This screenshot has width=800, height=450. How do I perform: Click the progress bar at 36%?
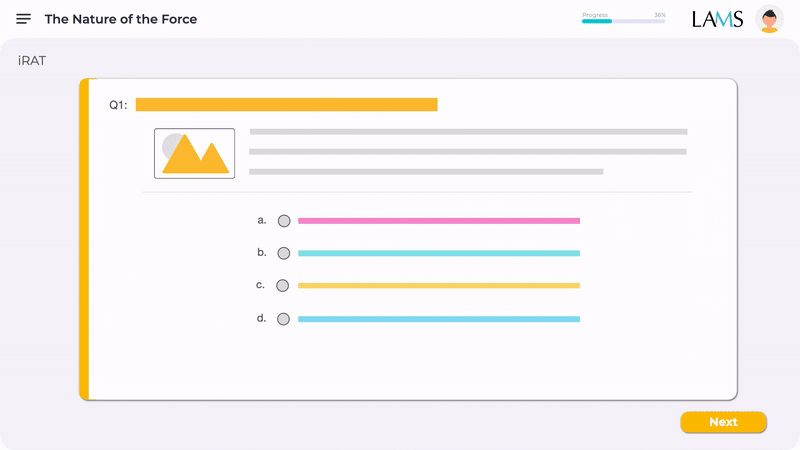point(623,21)
